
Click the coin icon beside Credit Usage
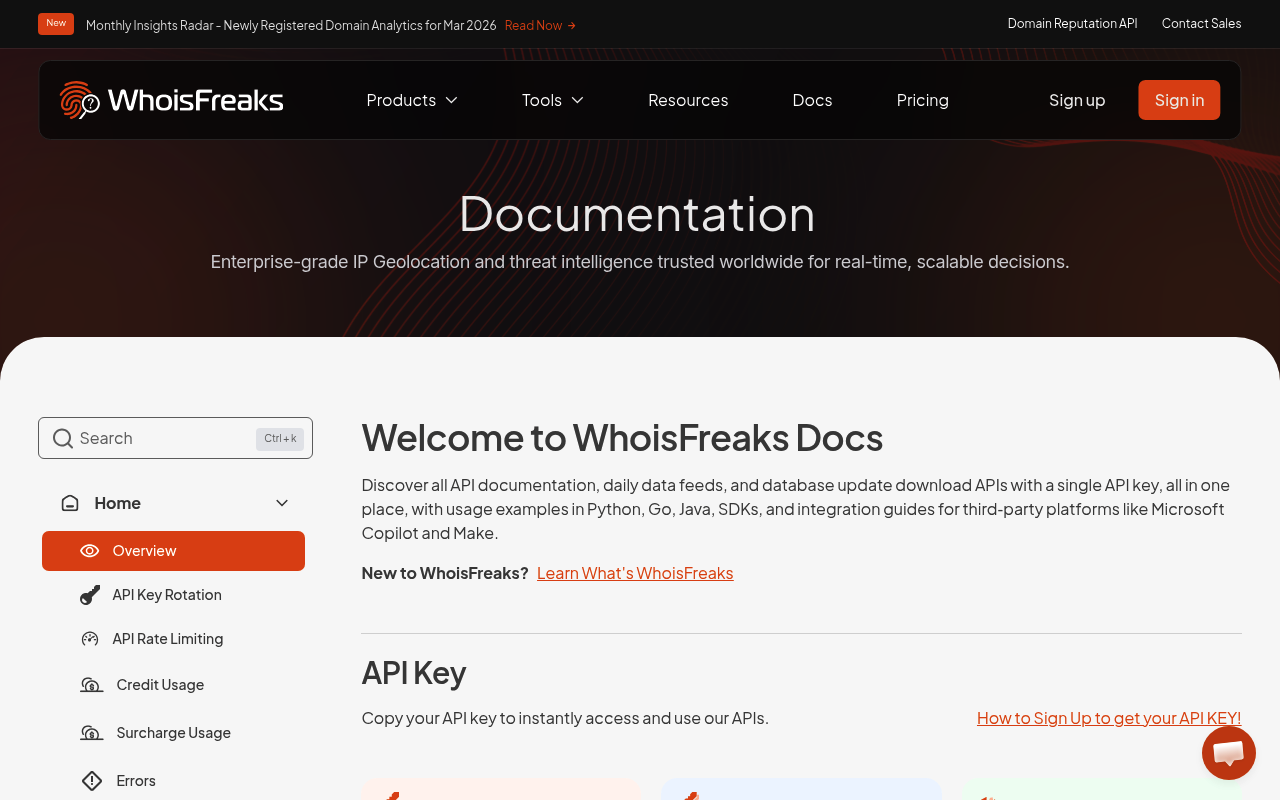coord(92,685)
